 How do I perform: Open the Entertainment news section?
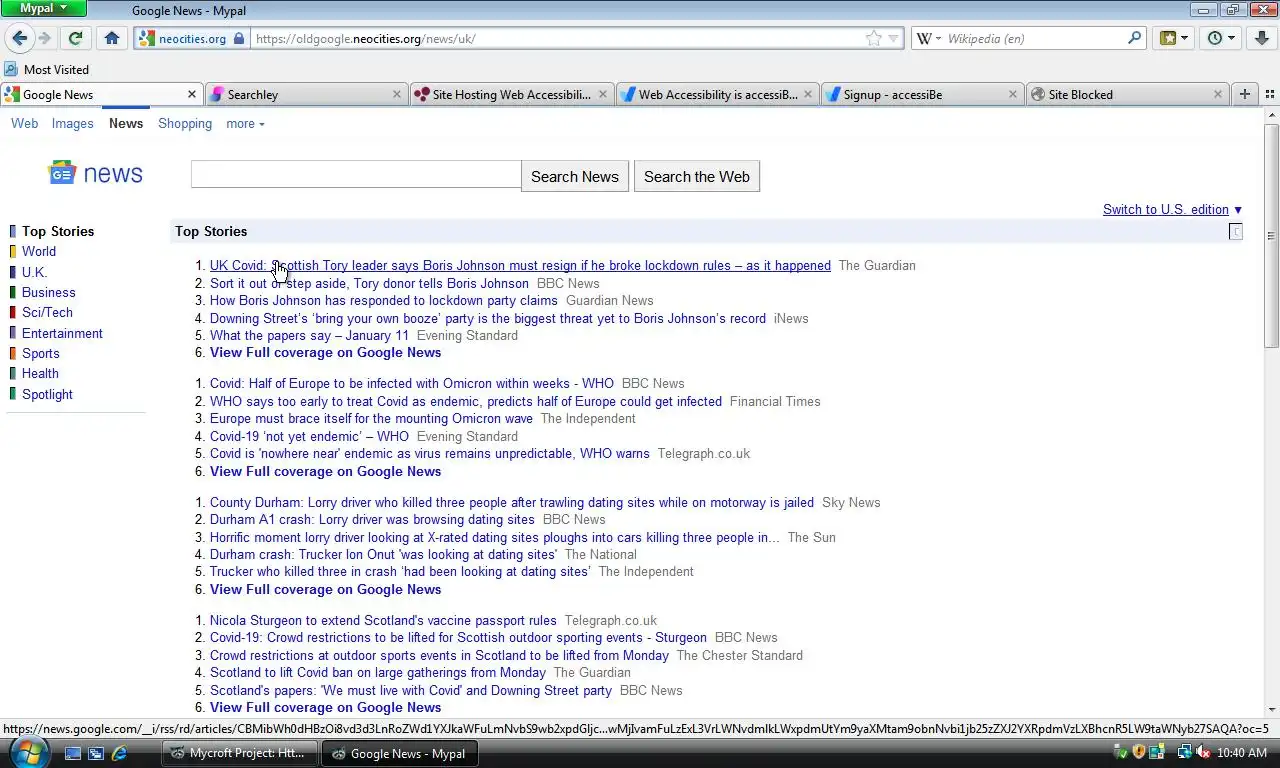coord(62,333)
